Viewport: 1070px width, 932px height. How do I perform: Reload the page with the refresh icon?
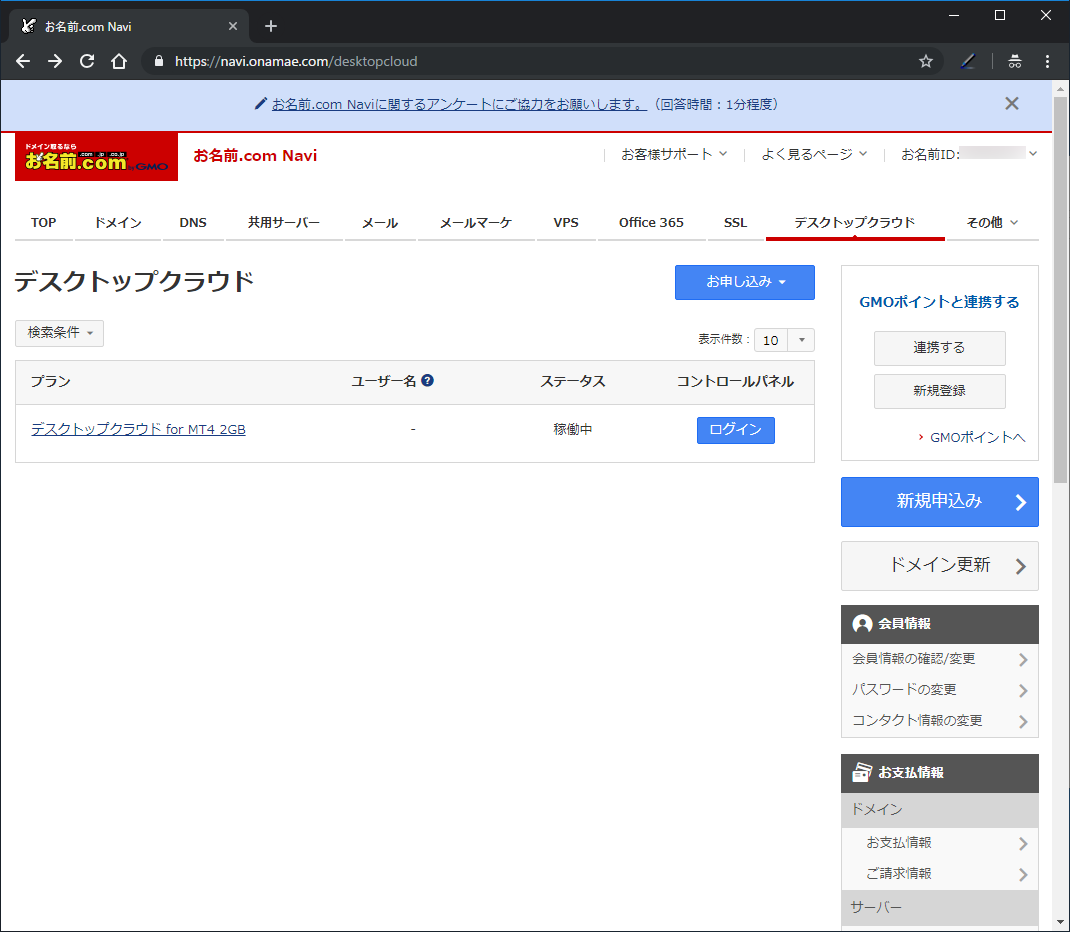(x=87, y=61)
